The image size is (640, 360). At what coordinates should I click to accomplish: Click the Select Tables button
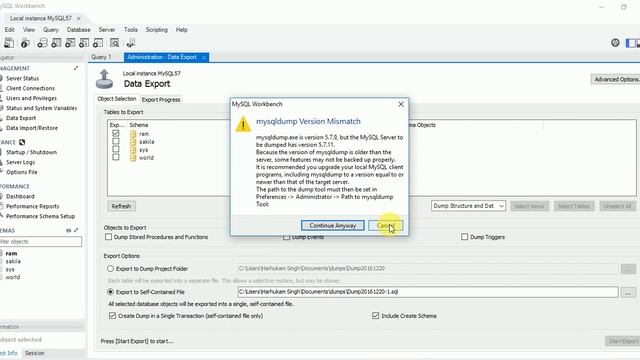[x=573, y=206]
